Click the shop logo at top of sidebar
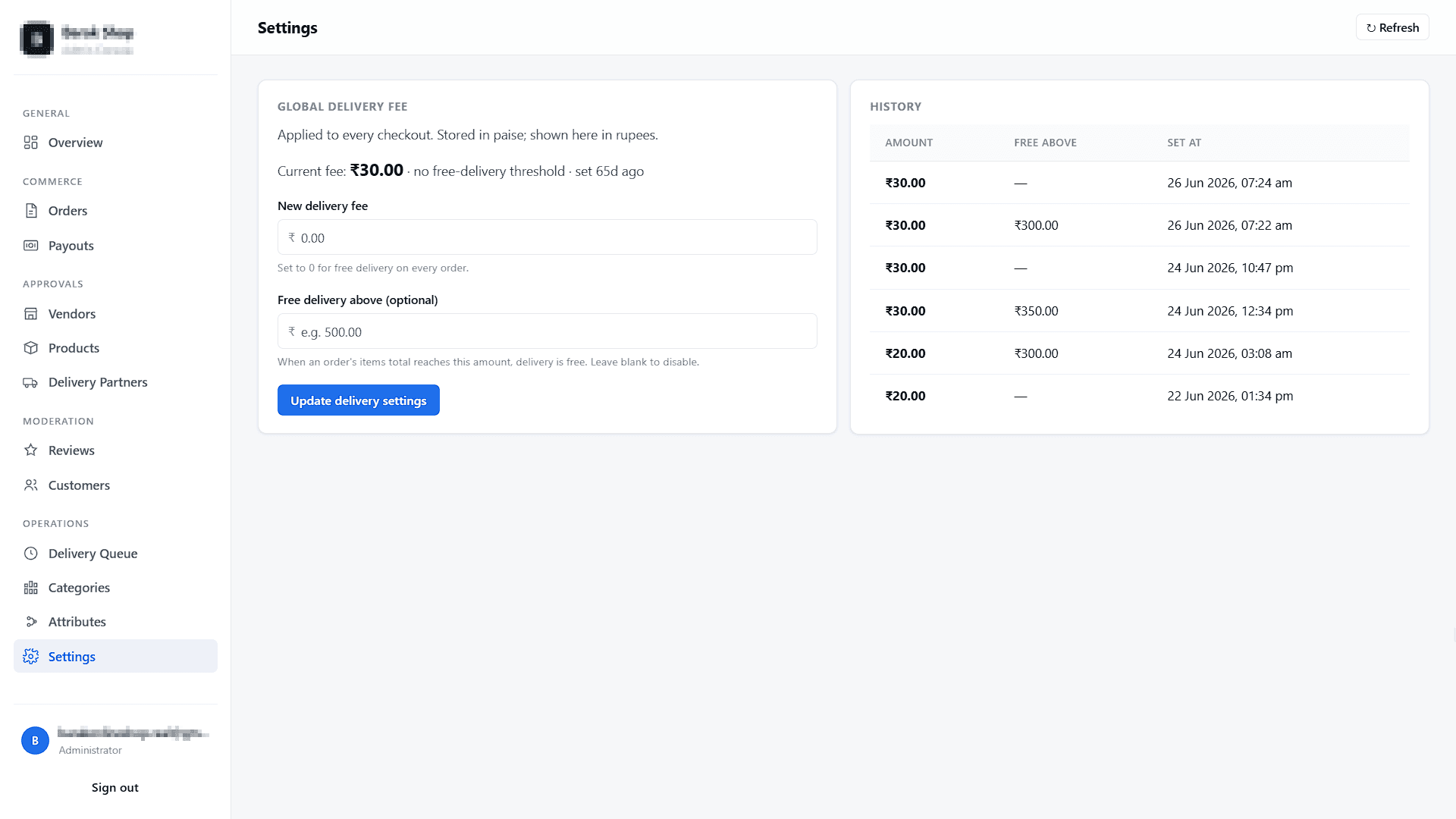 click(x=36, y=39)
